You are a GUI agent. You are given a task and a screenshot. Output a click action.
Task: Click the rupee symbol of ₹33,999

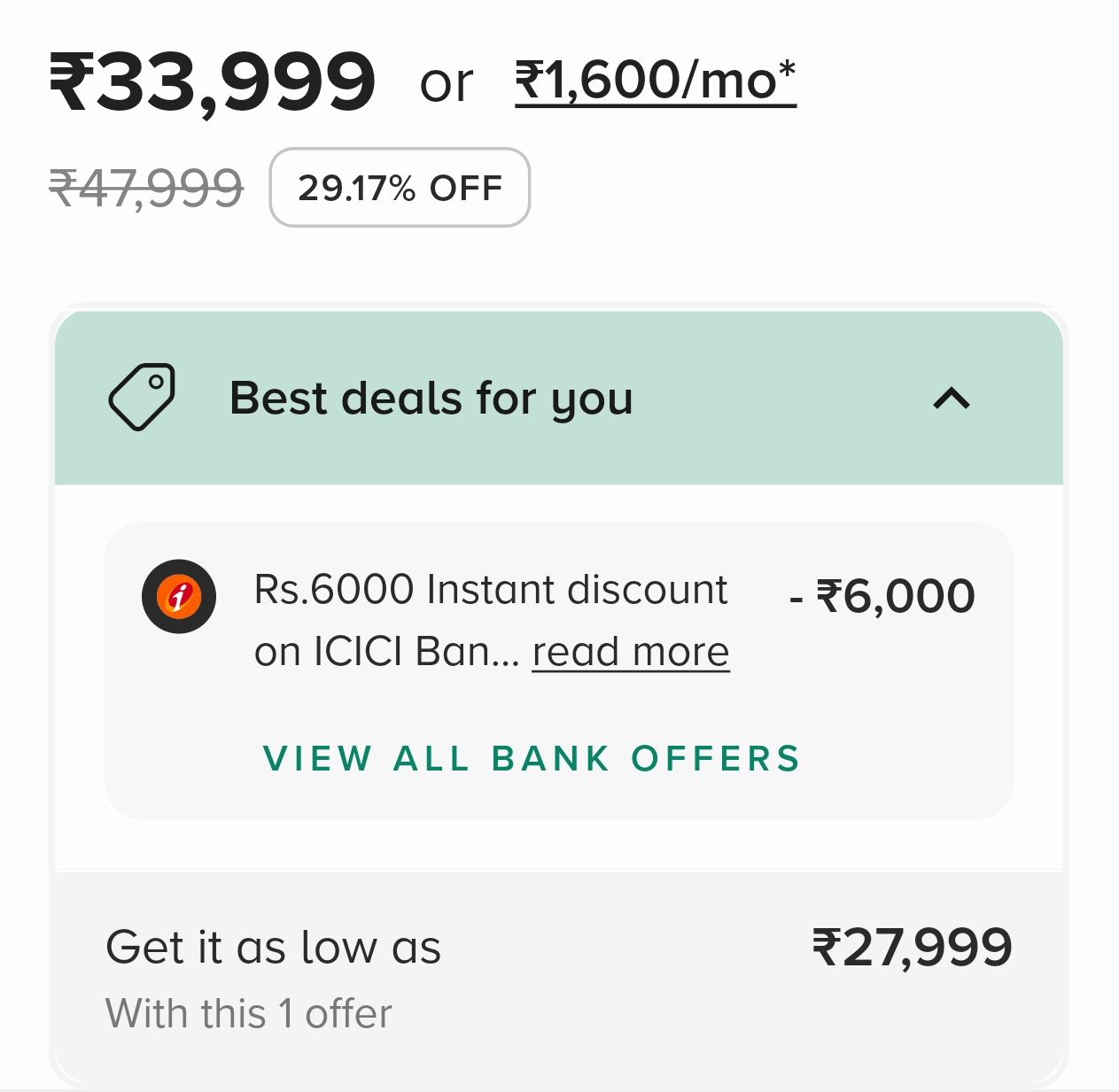[x=71, y=82]
